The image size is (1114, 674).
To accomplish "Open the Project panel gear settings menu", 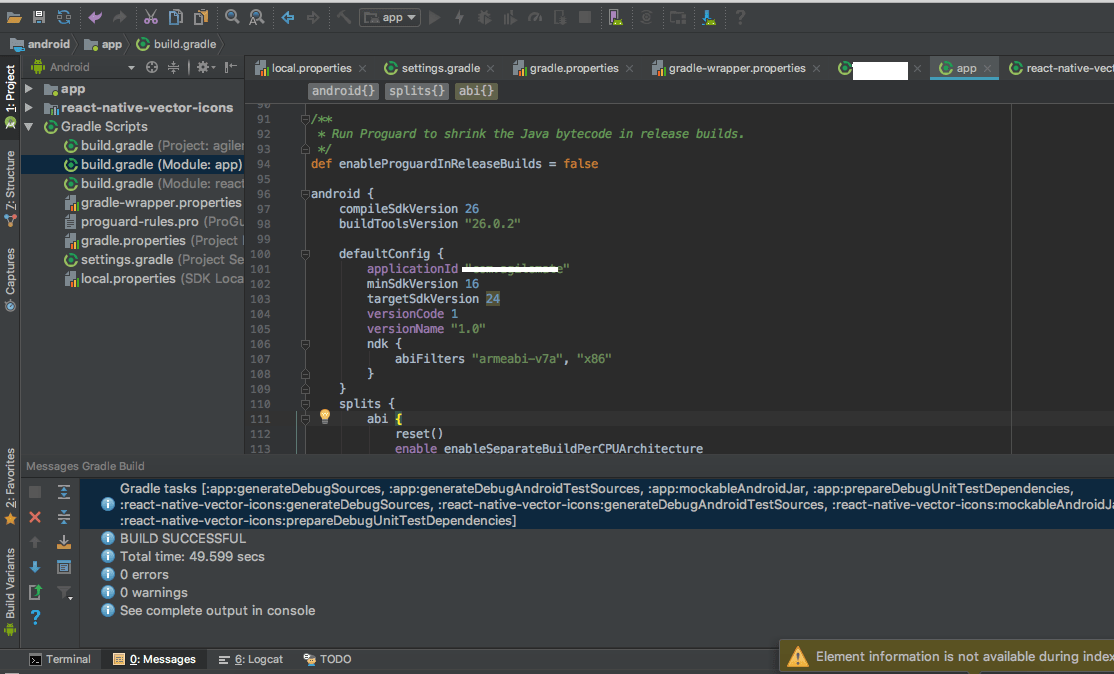I will pos(205,67).
